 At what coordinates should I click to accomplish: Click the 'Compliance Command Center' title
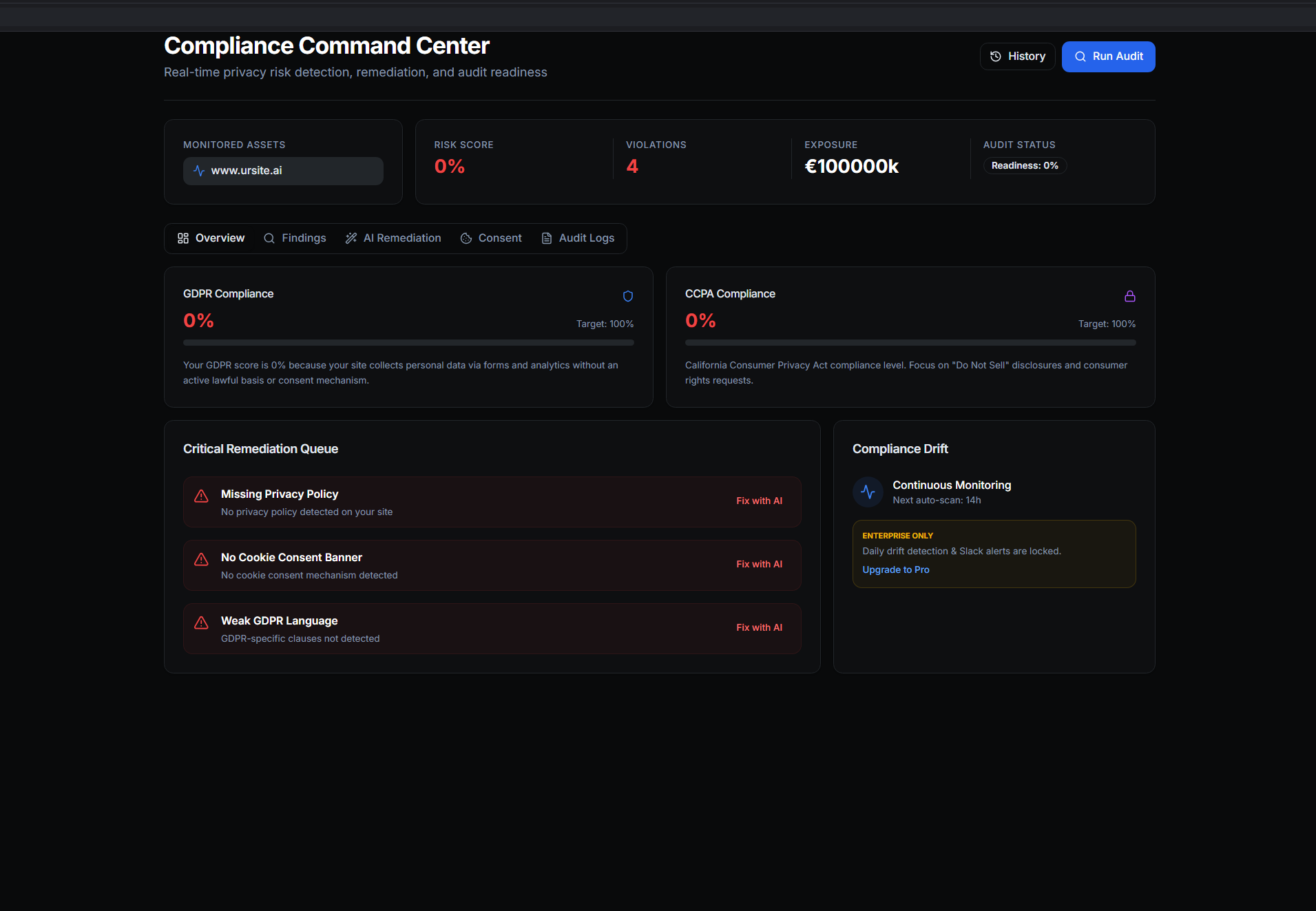click(326, 46)
